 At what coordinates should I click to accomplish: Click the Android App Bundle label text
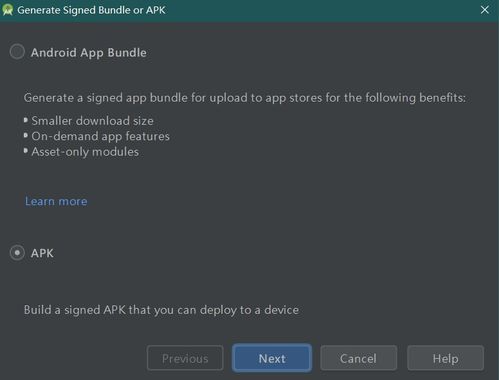88,53
